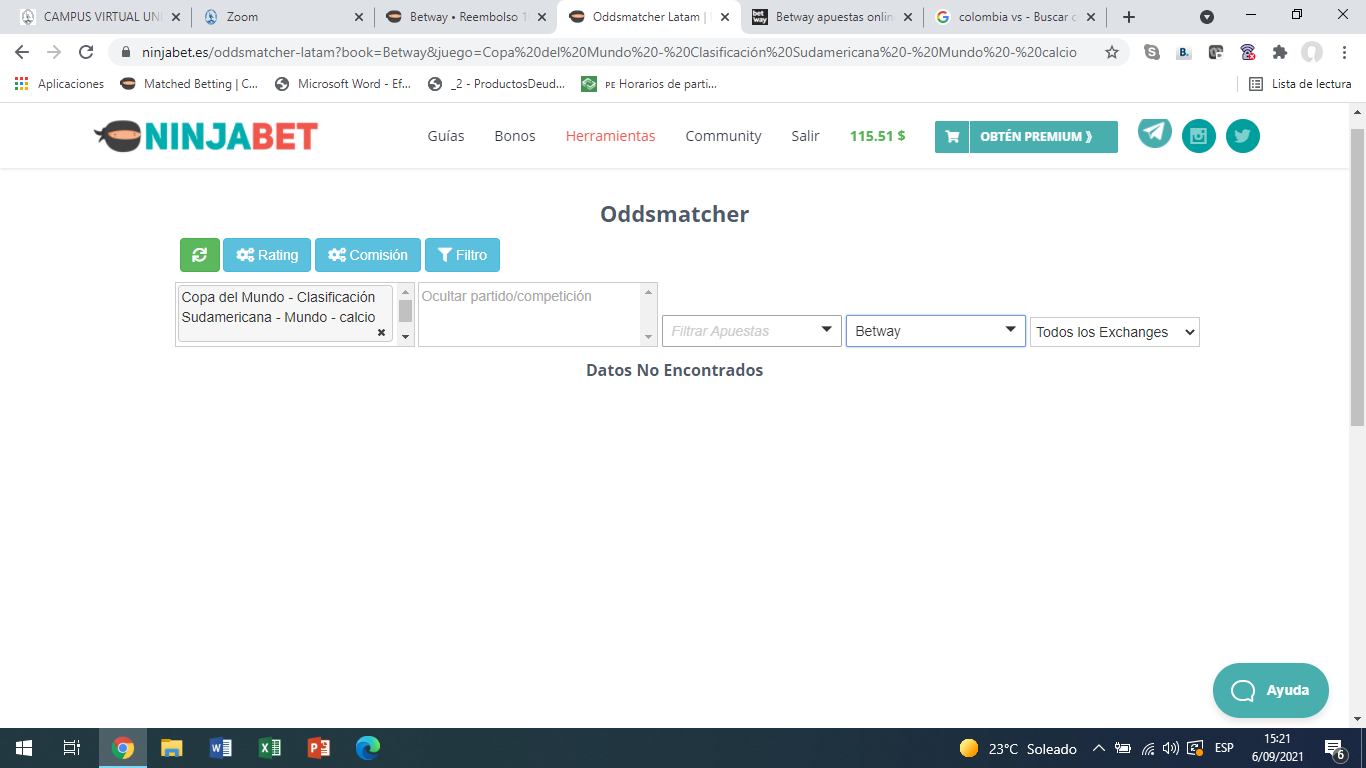The height and width of the screenshot is (768, 1366).
Task: Switch to the Campus Virtual tab
Action: point(98,17)
